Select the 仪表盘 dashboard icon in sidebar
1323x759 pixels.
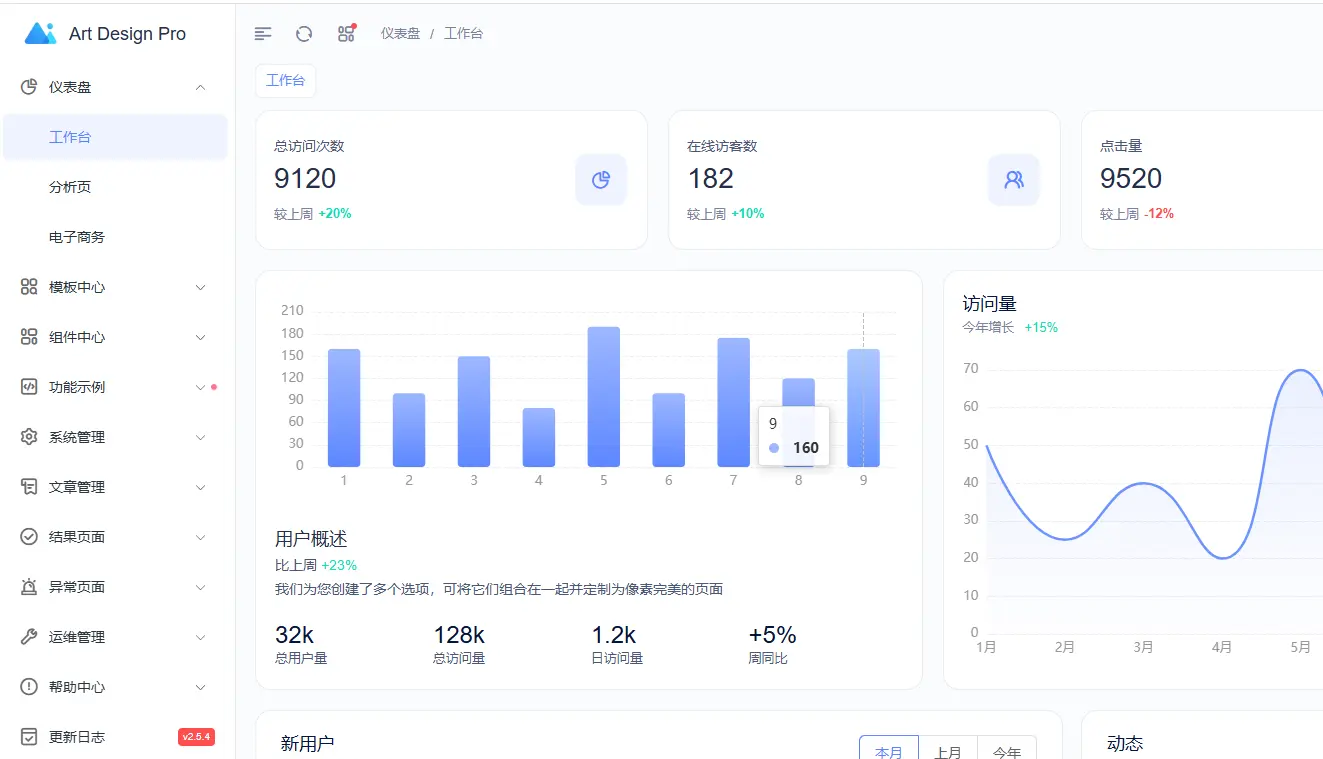coord(28,87)
